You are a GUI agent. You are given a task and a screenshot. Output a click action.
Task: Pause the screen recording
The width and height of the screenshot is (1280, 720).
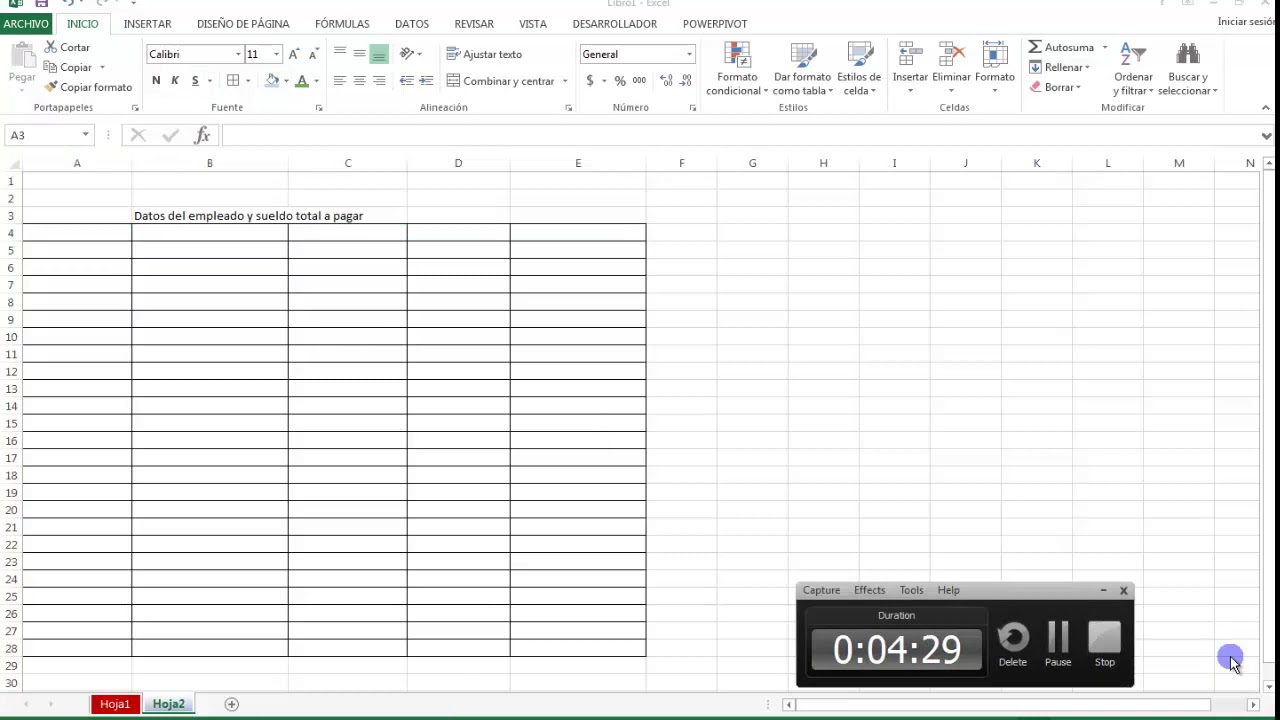(1058, 644)
